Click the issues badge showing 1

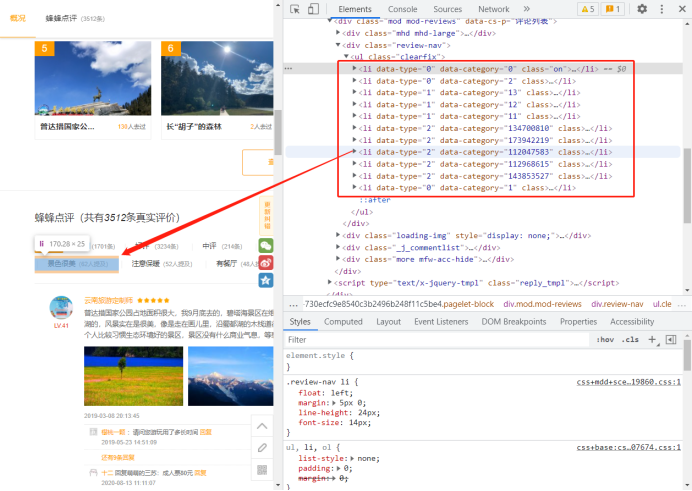613,9
